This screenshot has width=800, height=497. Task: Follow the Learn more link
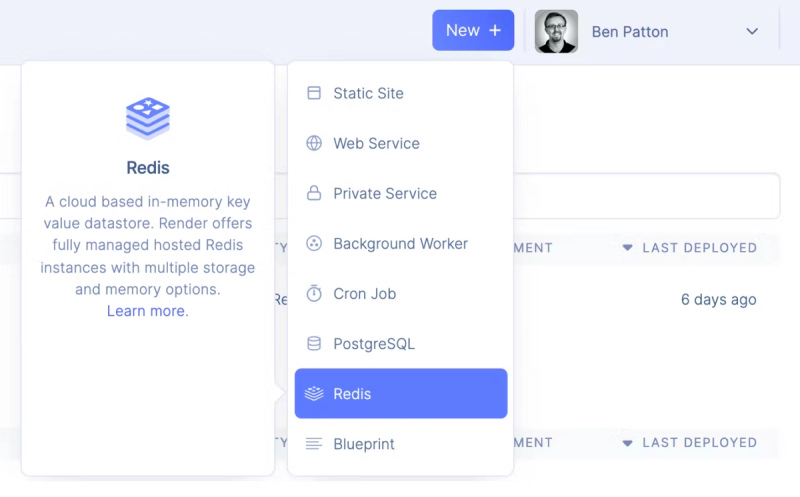pos(146,311)
